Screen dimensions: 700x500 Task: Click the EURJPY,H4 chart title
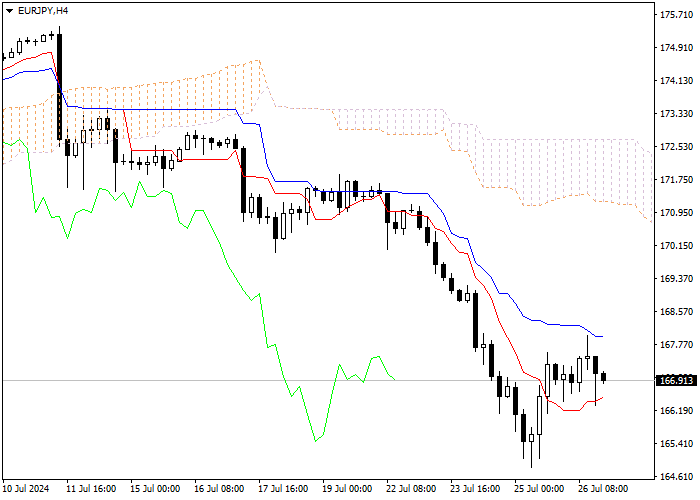pos(43,11)
